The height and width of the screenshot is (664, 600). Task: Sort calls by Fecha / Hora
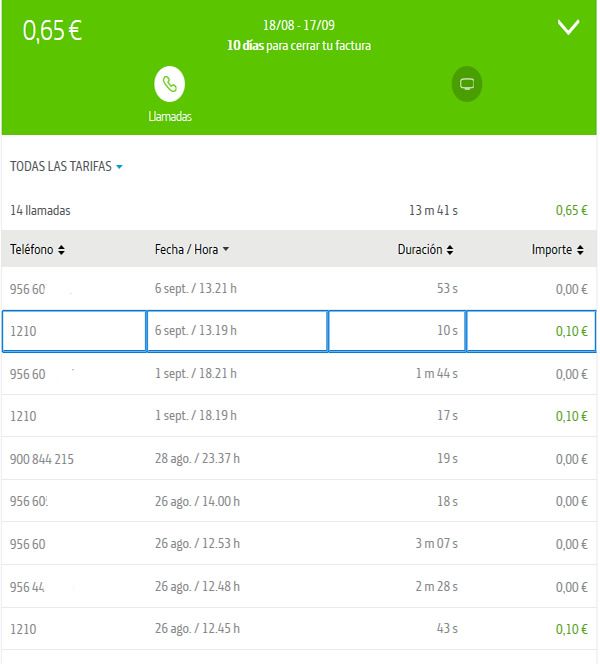pyautogui.click(x=192, y=249)
